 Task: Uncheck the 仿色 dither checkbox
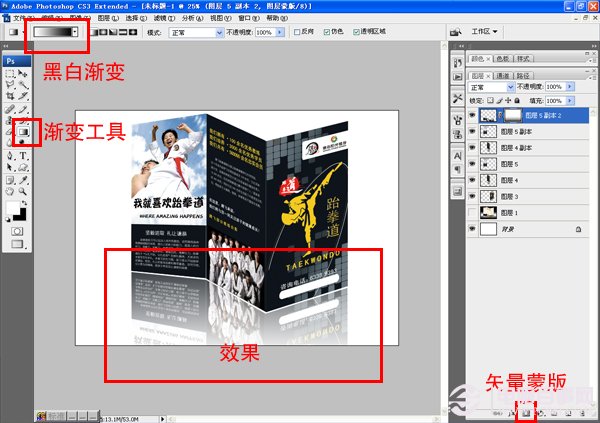click(x=327, y=32)
